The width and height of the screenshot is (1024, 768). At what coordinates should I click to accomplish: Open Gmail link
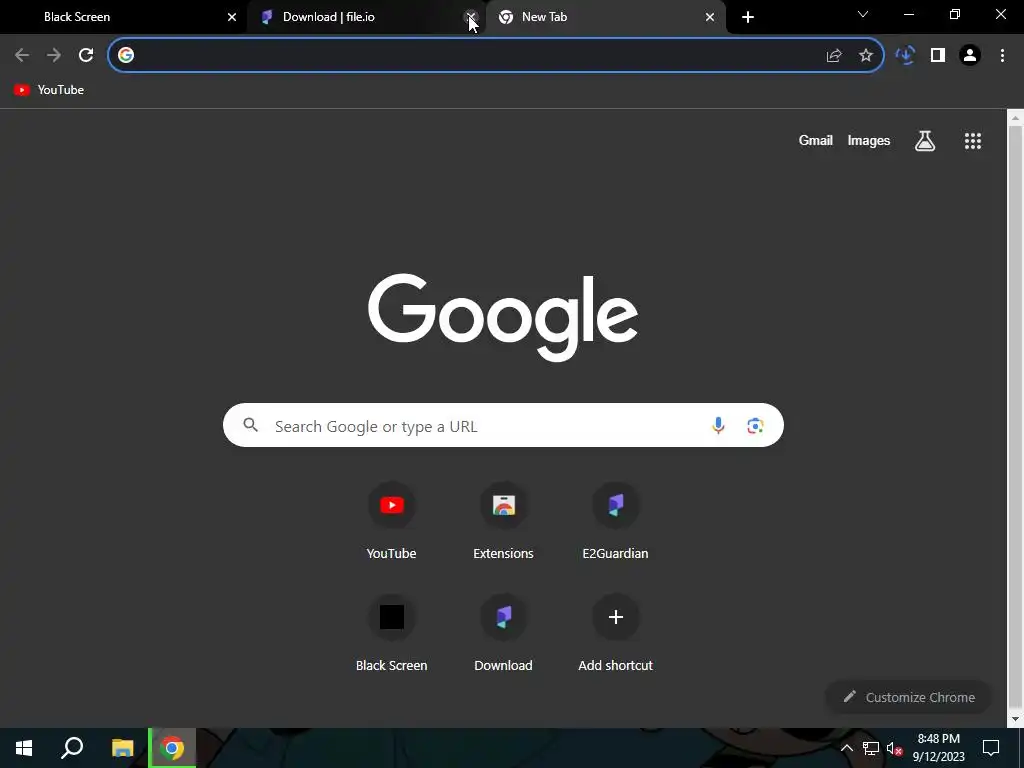pyautogui.click(x=816, y=140)
